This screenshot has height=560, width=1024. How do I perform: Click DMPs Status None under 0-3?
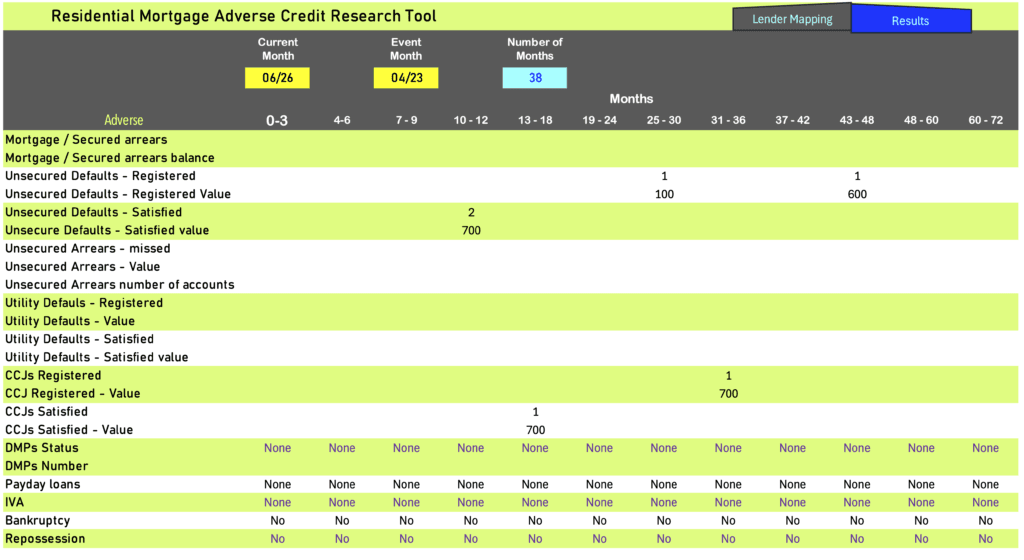point(278,448)
